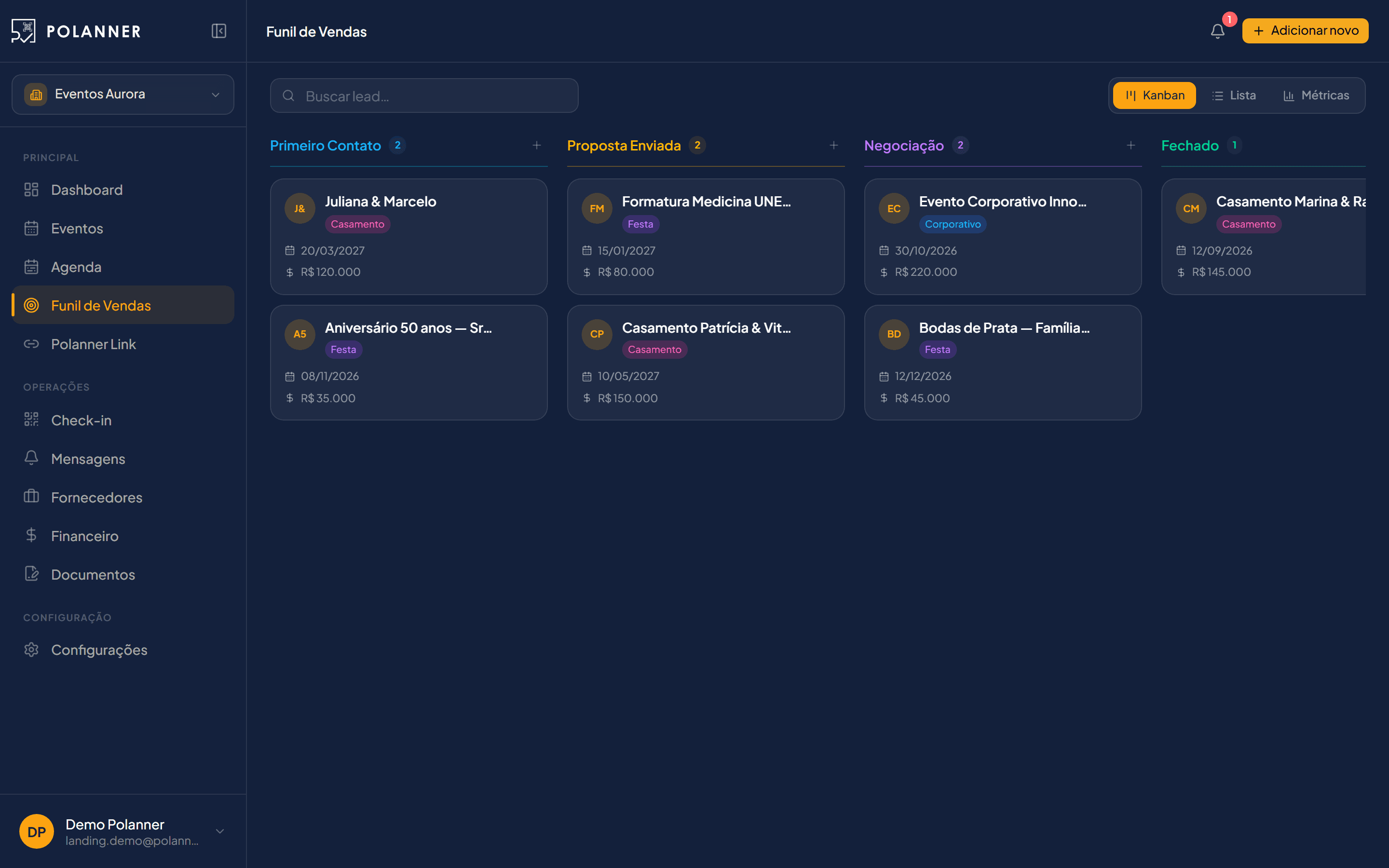Open Dashboard from sidebar
The height and width of the screenshot is (868, 1389).
tap(123, 190)
